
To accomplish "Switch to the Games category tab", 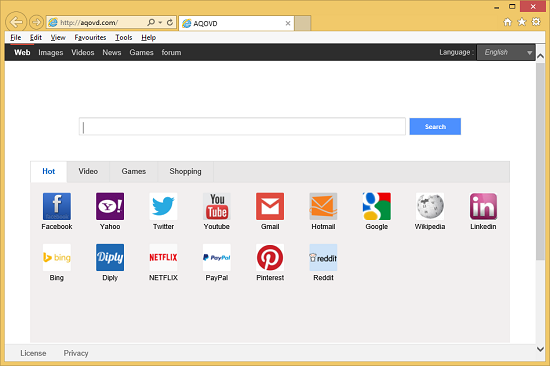I will pyautogui.click(x=134, y=172).
